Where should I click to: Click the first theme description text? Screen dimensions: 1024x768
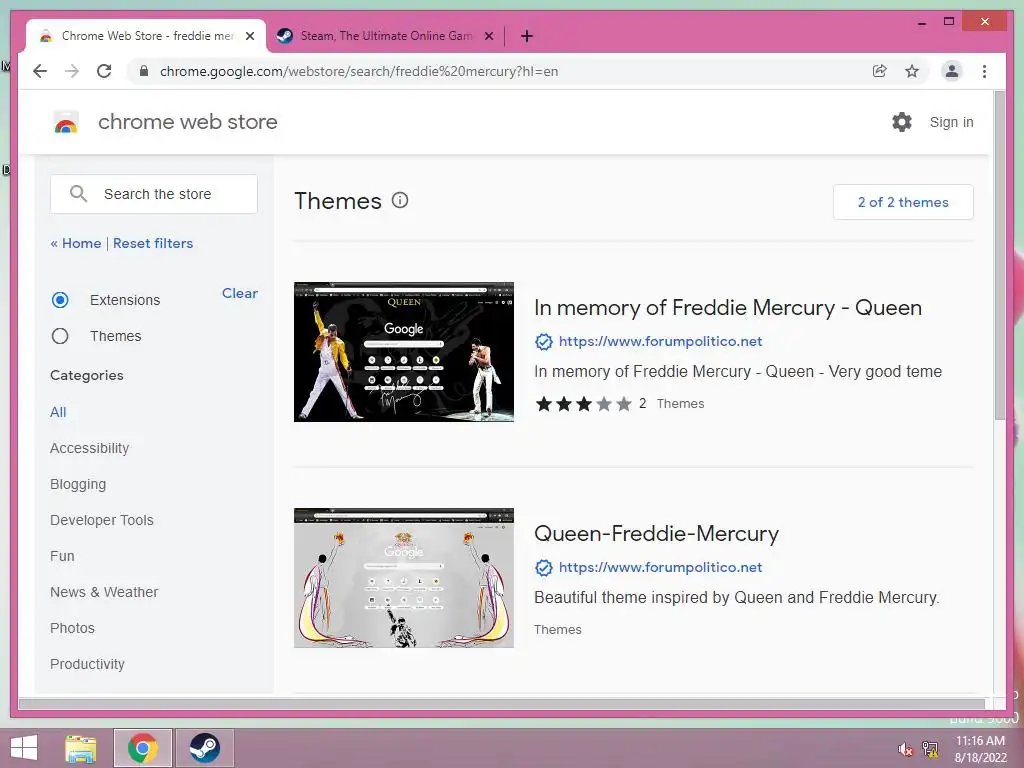click(738, 372)
